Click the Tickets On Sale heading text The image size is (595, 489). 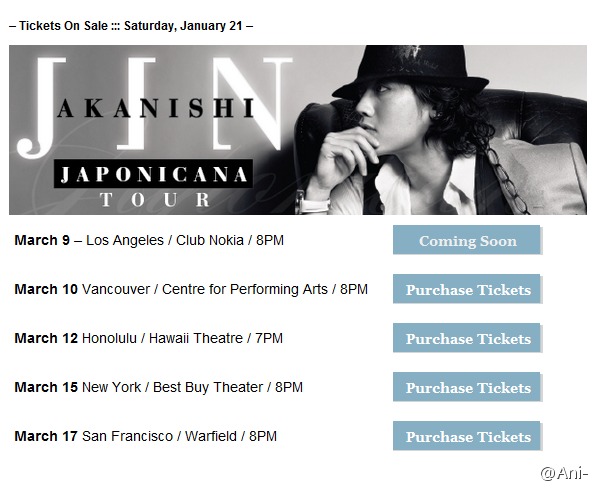pyautogui.click(x=131, y=26)
